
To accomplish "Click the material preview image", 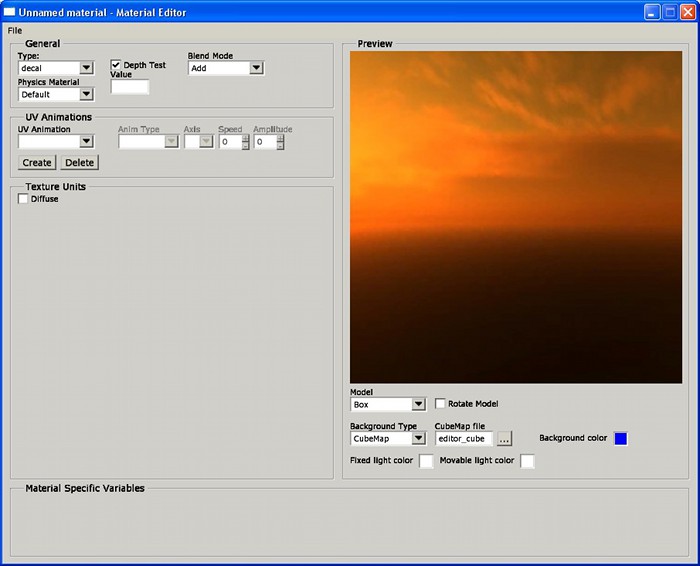I will click(x=516, y=217).
